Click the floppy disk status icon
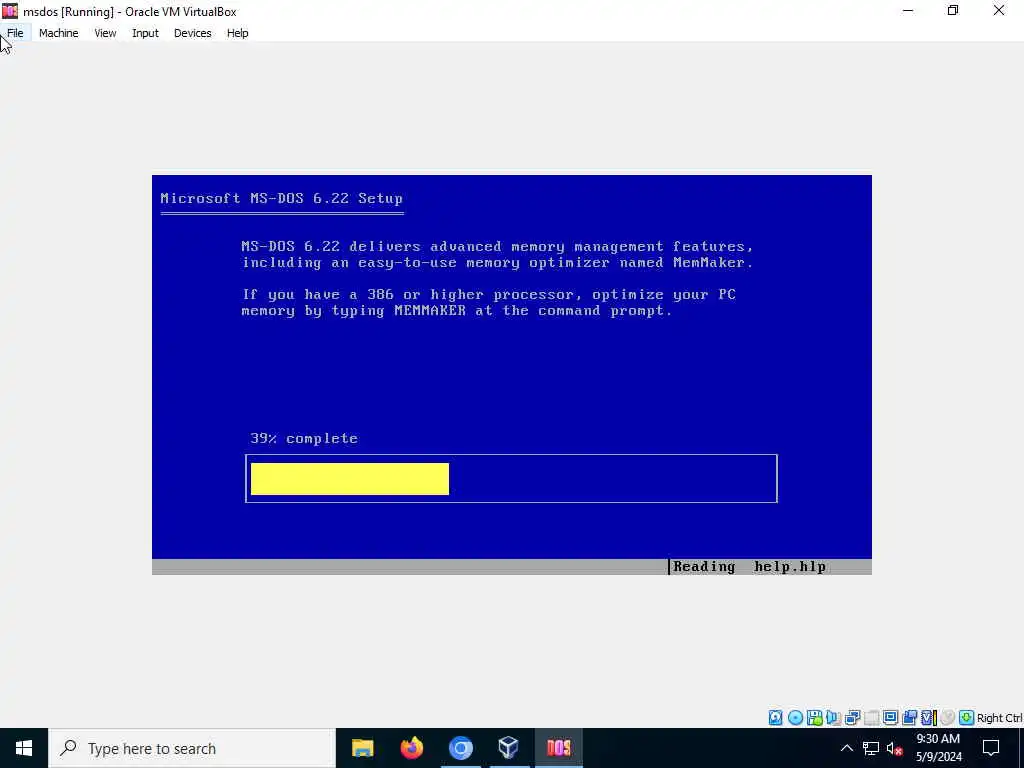 814,718
